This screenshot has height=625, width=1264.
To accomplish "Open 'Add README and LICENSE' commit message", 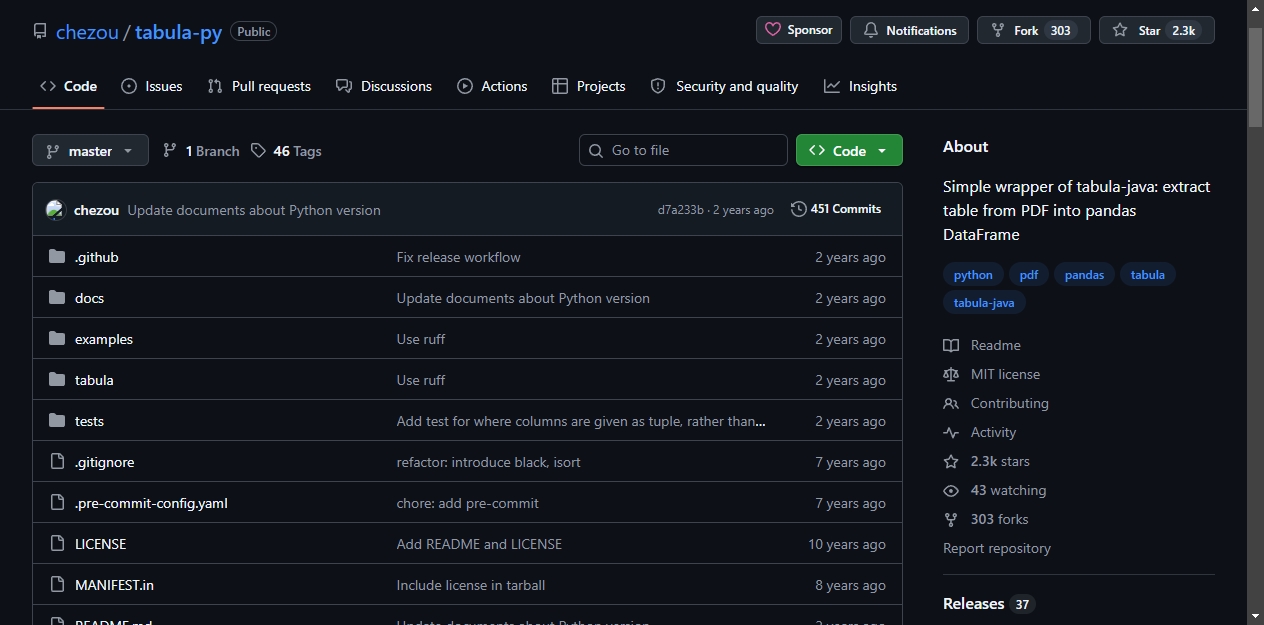I will [x=479, y=544].
